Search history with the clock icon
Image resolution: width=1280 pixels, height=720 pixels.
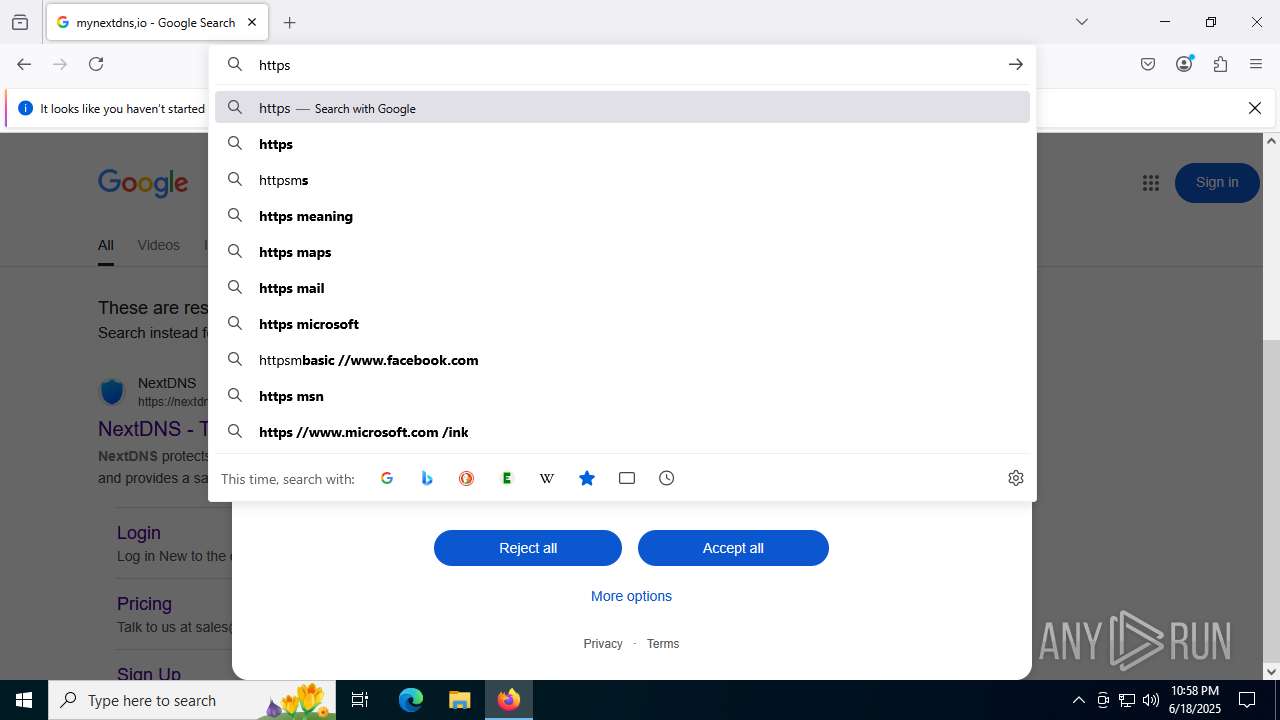click(667, 478)
